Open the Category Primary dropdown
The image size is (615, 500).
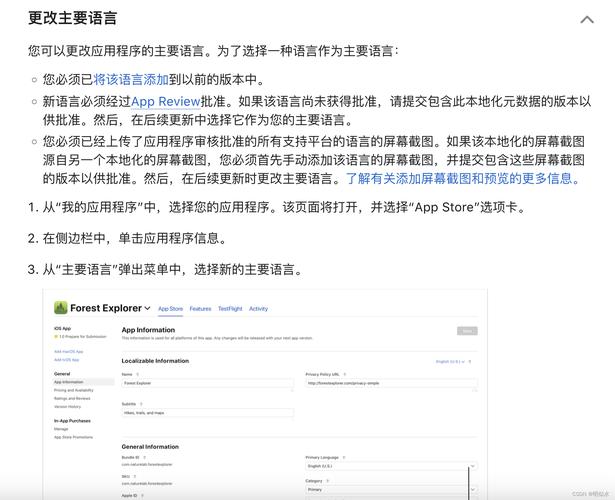pyautogui.click(x=391, y=489)
